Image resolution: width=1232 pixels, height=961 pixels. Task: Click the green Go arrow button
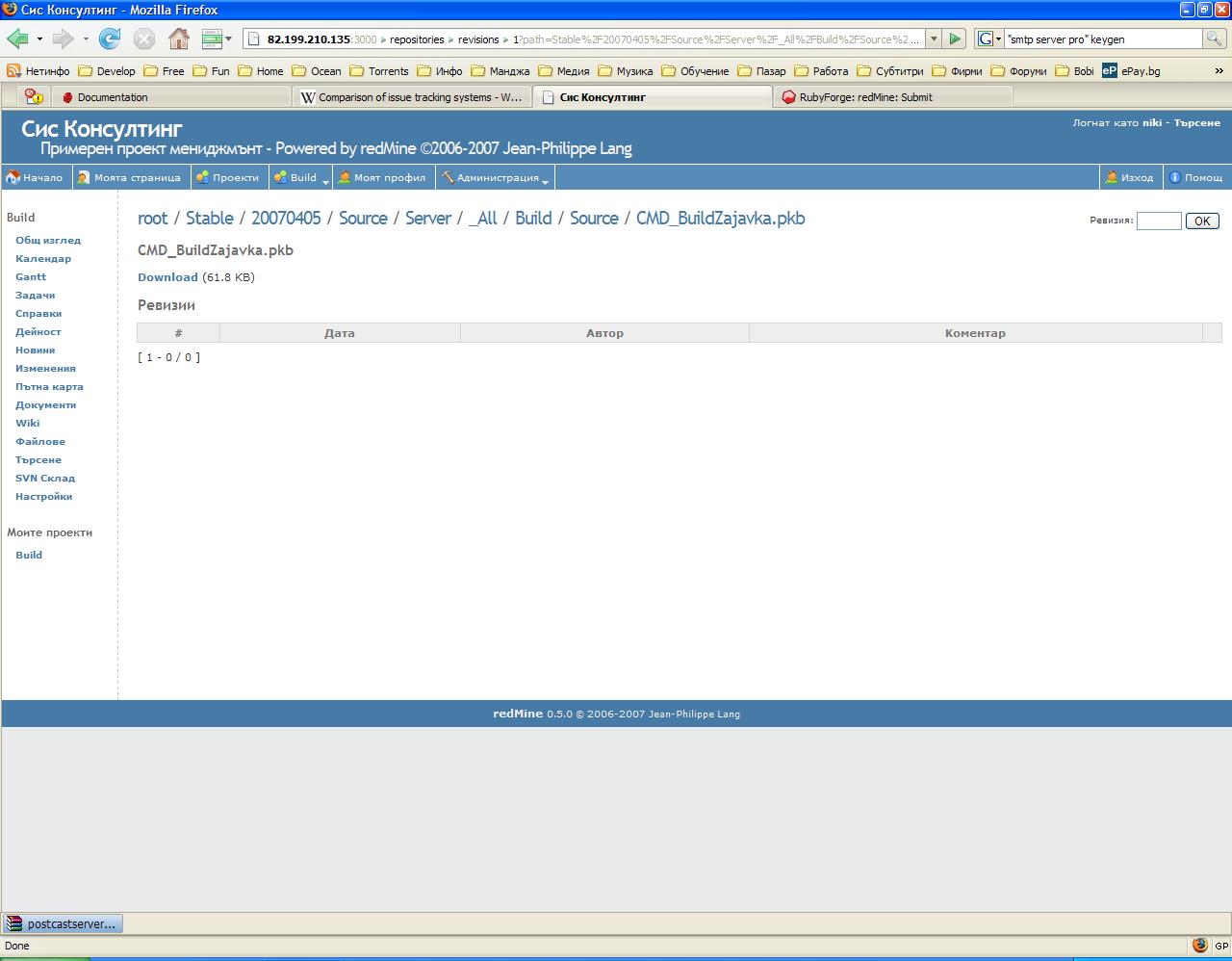955,39
